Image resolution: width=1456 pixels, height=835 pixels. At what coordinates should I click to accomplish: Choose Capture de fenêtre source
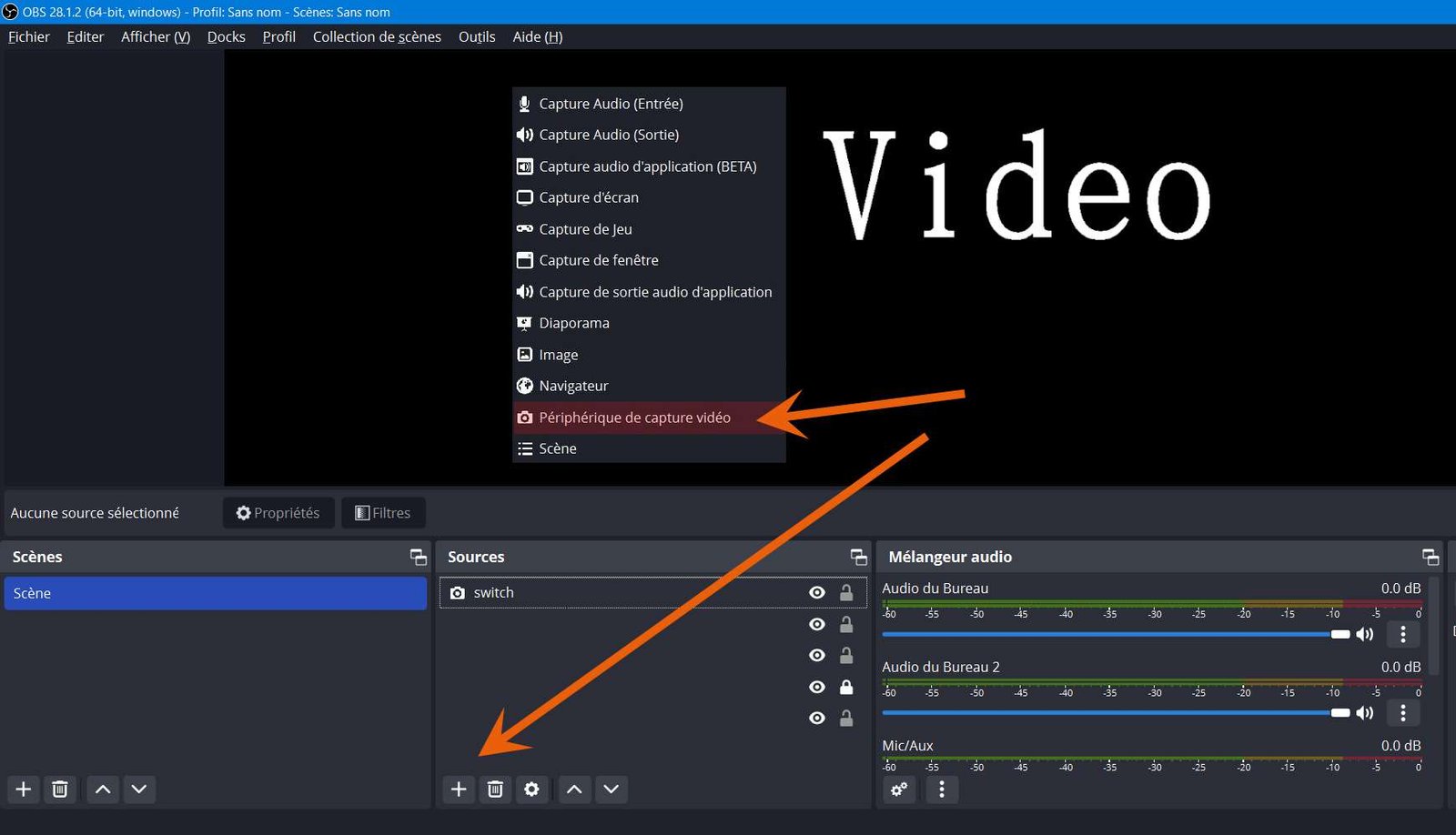coord(649,260)
